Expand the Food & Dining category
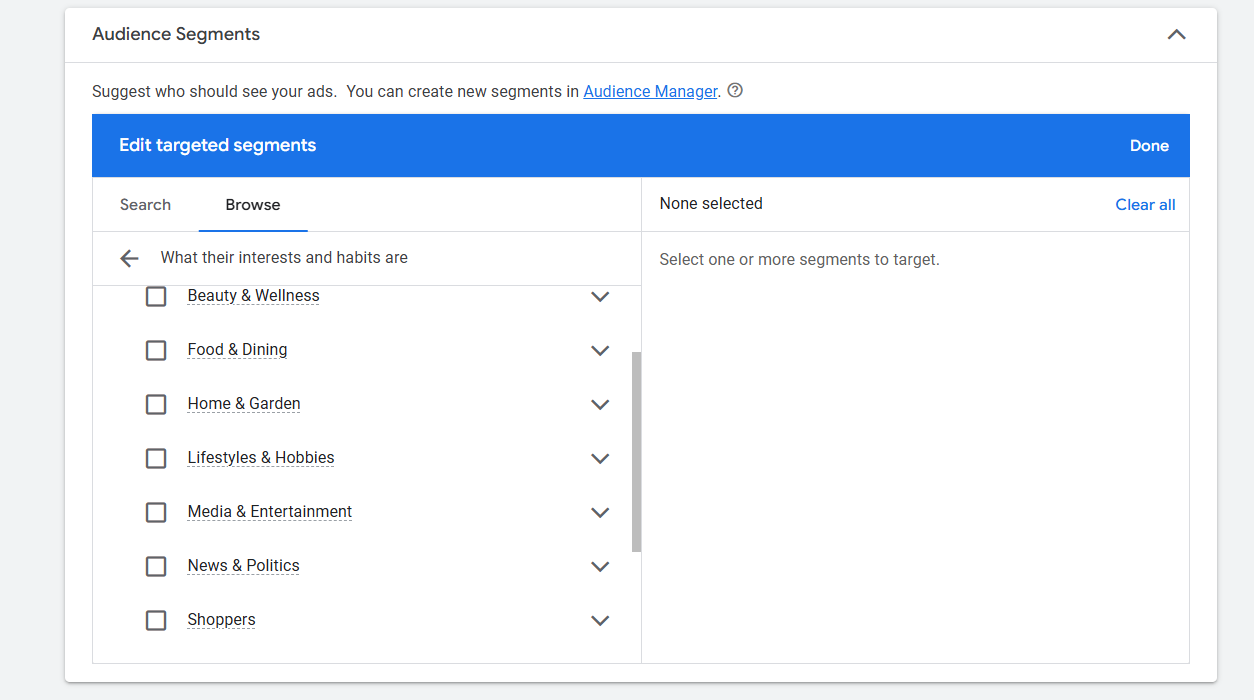 coord(600,351)
